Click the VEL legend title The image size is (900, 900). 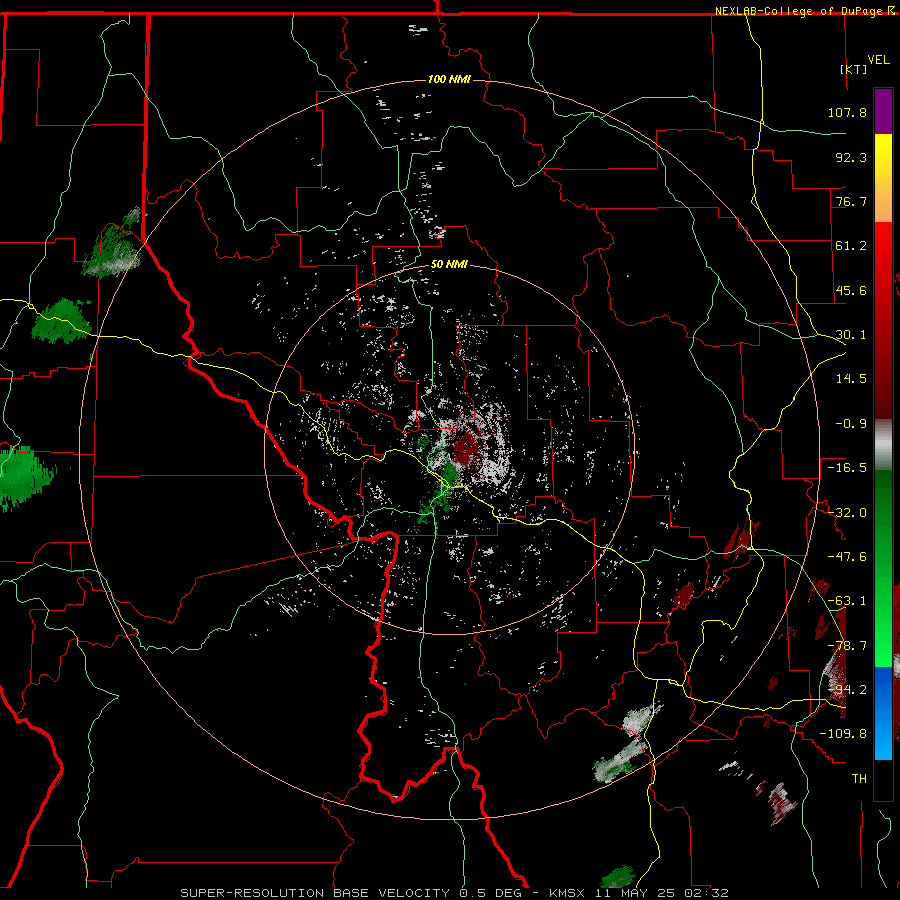[879, 60]
